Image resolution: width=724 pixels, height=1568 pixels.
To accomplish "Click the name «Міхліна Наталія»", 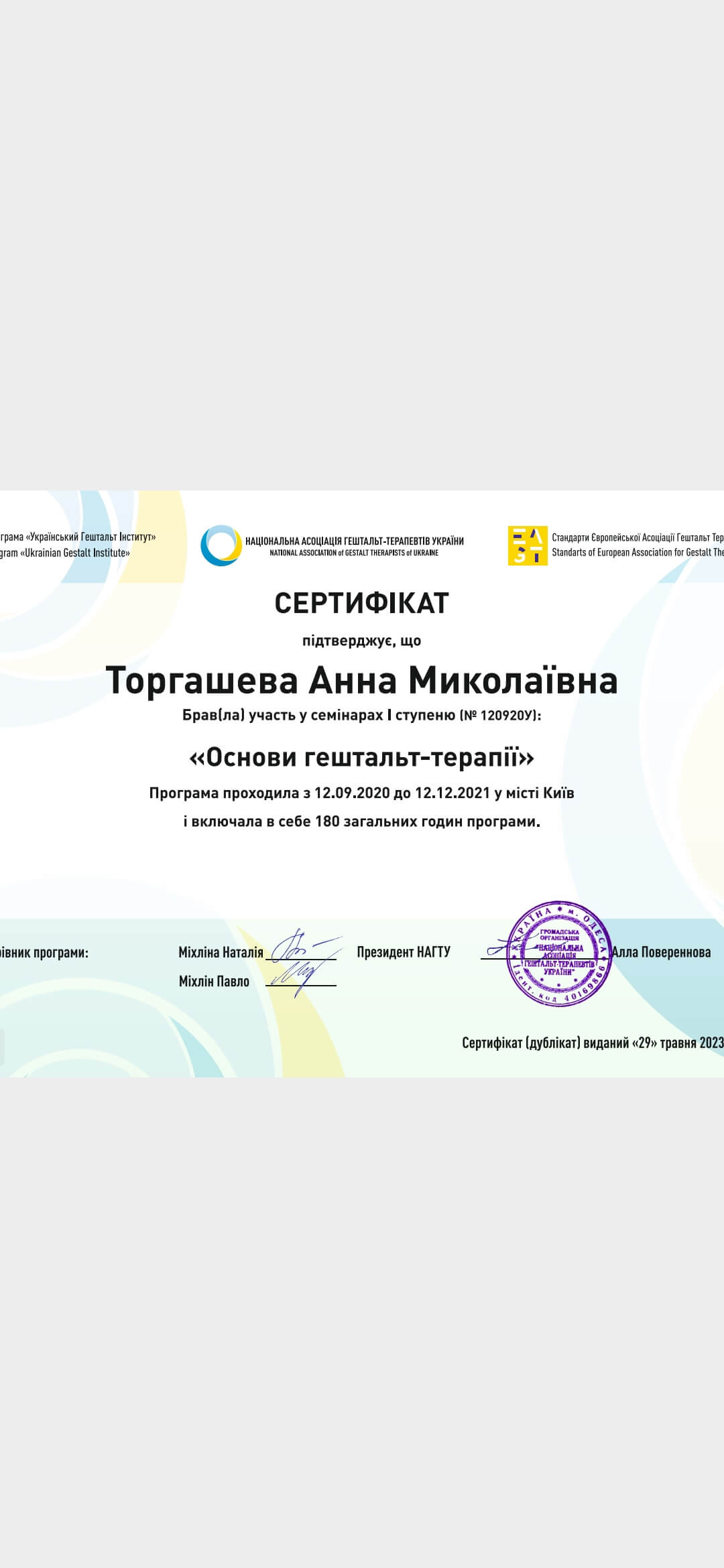I will pos(221,952).
